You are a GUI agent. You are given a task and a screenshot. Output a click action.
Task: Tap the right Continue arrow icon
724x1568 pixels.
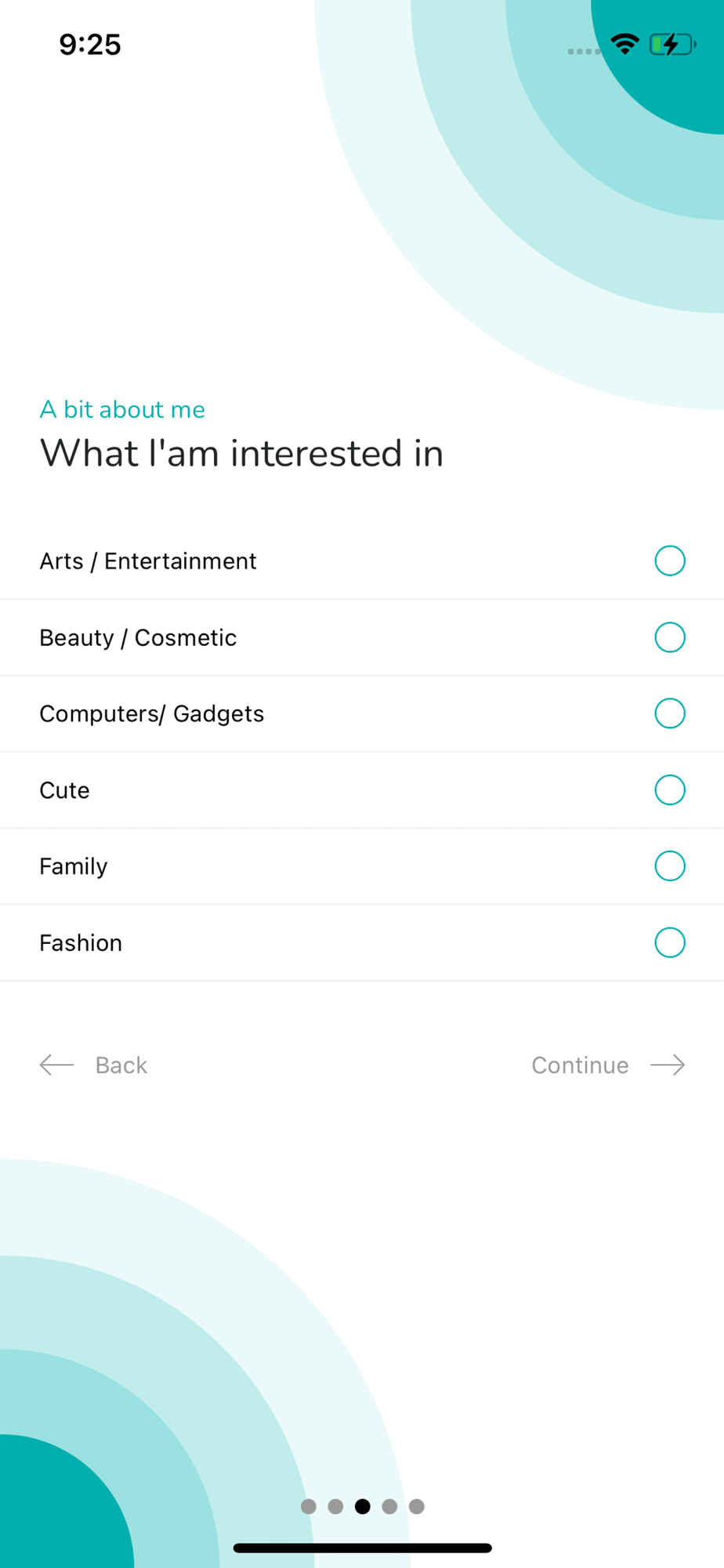(668, 1065)
